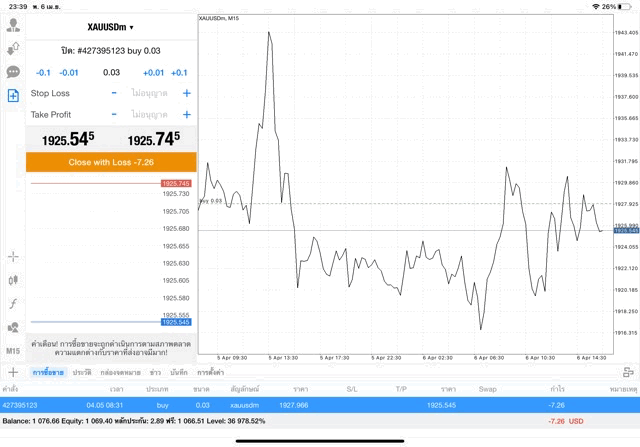The width and height of the screenshot is (640, 447).
Task: Decrease volume by -0.01
Action: (x=69, y=73)
